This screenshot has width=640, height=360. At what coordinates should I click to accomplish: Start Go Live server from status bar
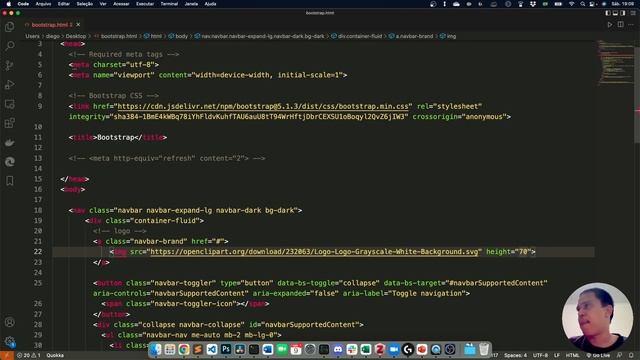coord(598,356)
